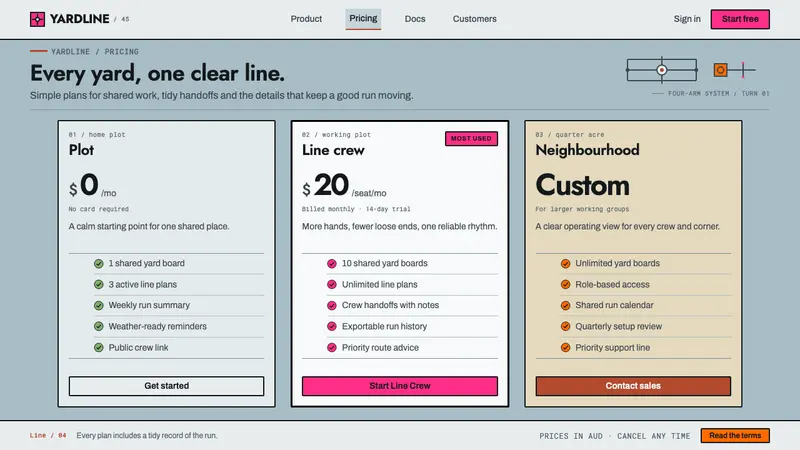Click the Contact sales button
Screen dimensions: 800x450
click(633, 386)
